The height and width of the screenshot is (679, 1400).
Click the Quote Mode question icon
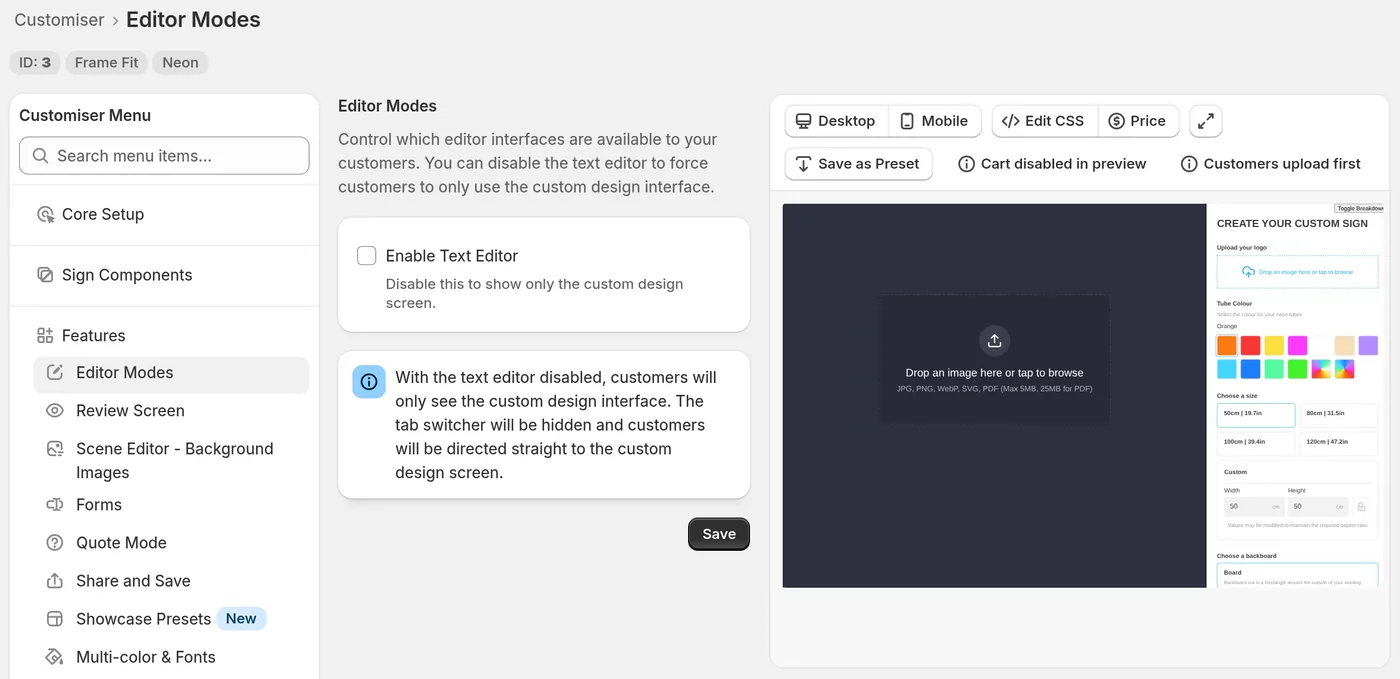click(55, 543)
